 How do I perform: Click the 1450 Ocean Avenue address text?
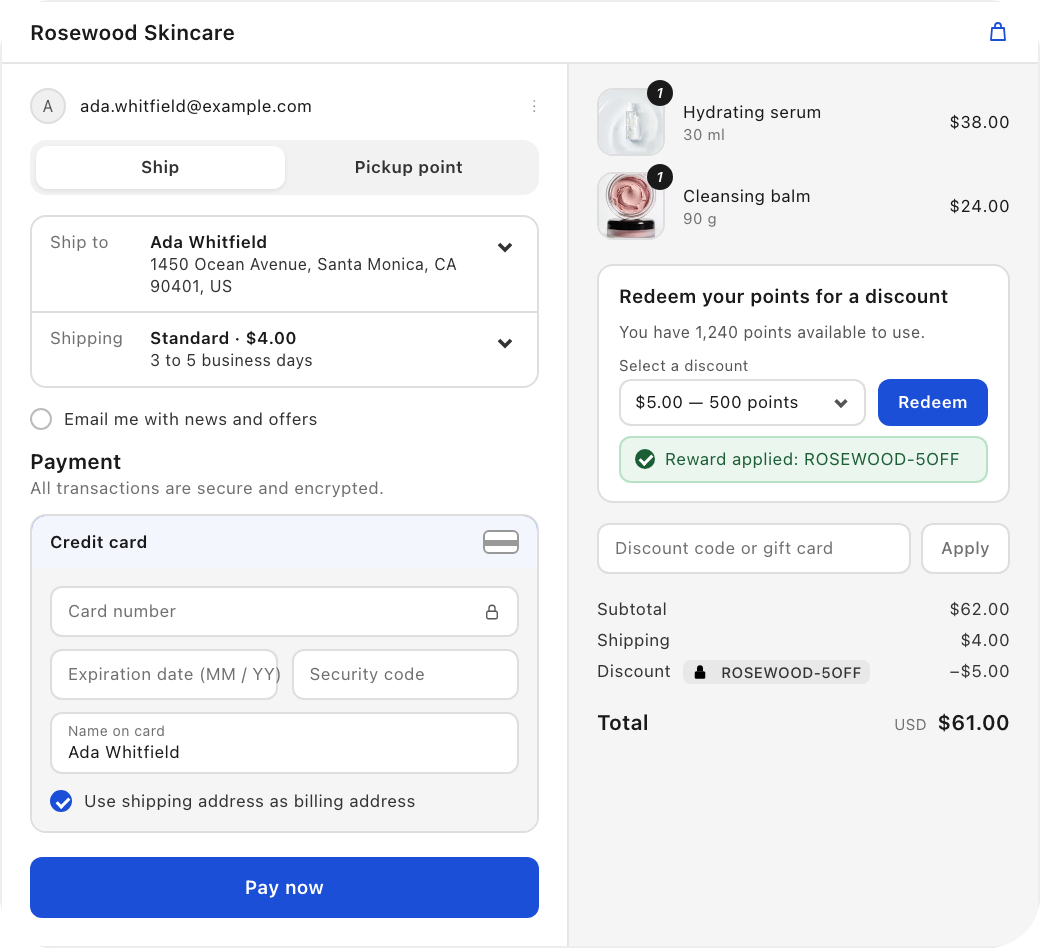click(x=303, y=275)
